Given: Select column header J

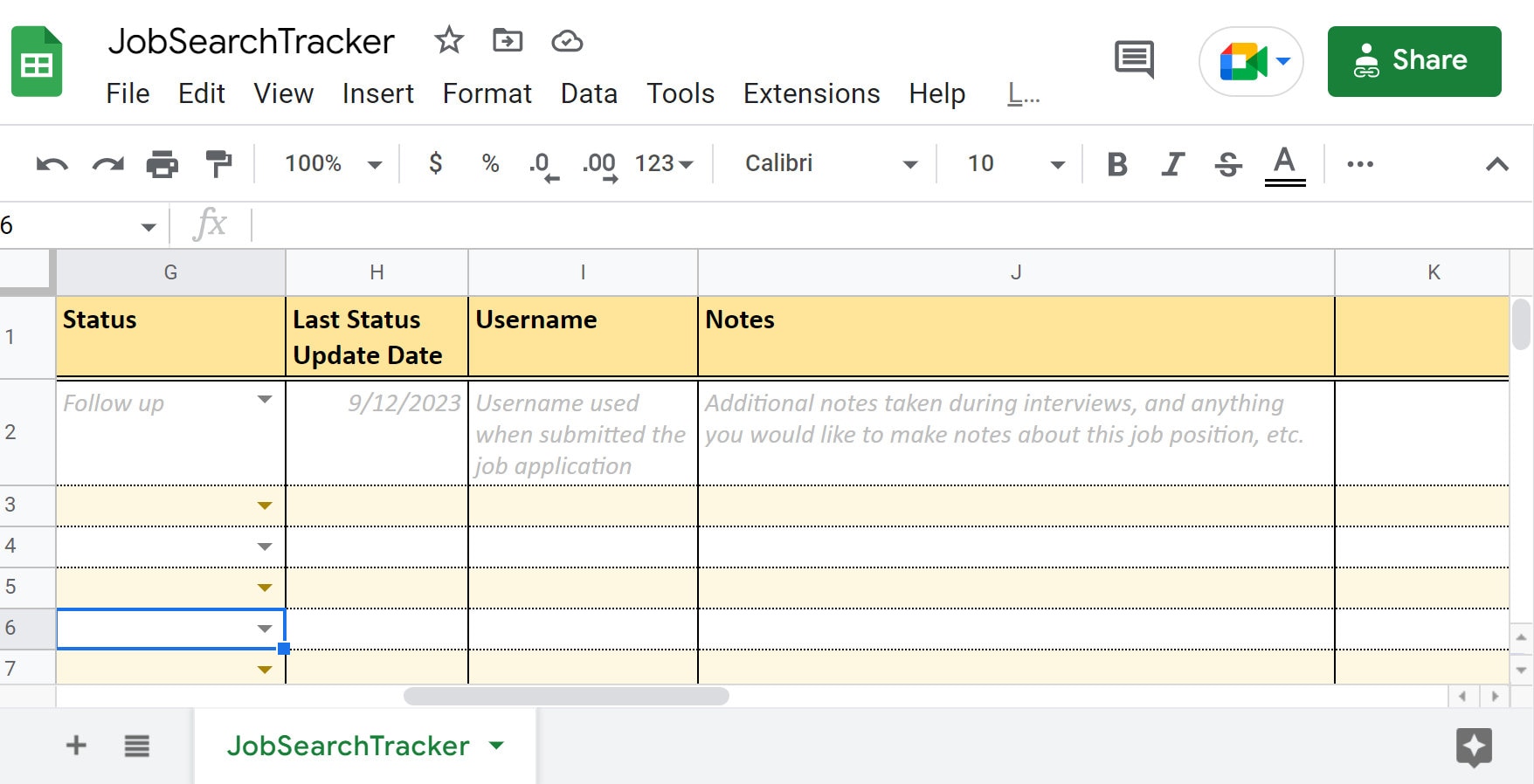Looking at the screenshot, I should [x=1016, y=272].
